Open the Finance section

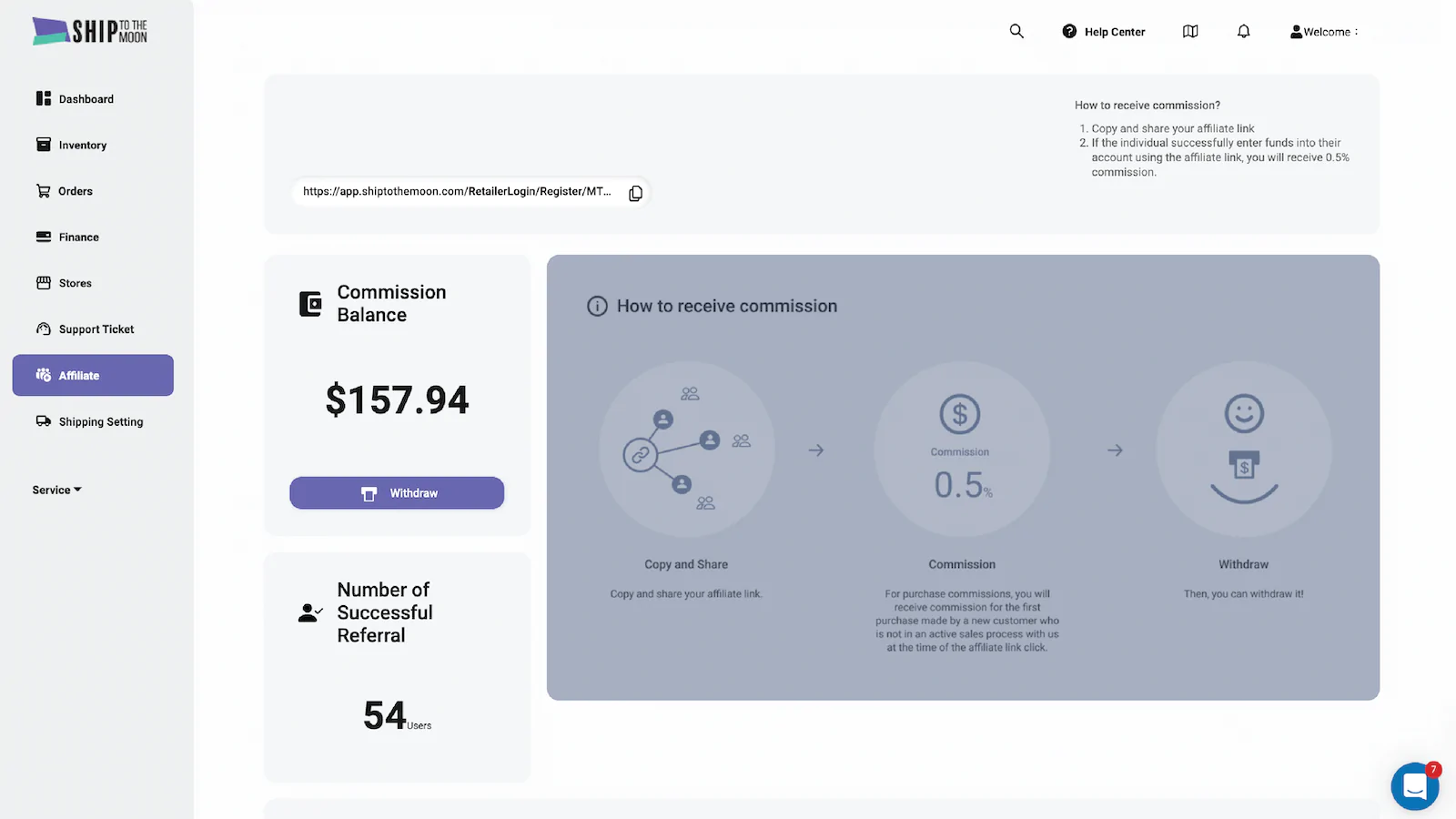tap(78, 238)
